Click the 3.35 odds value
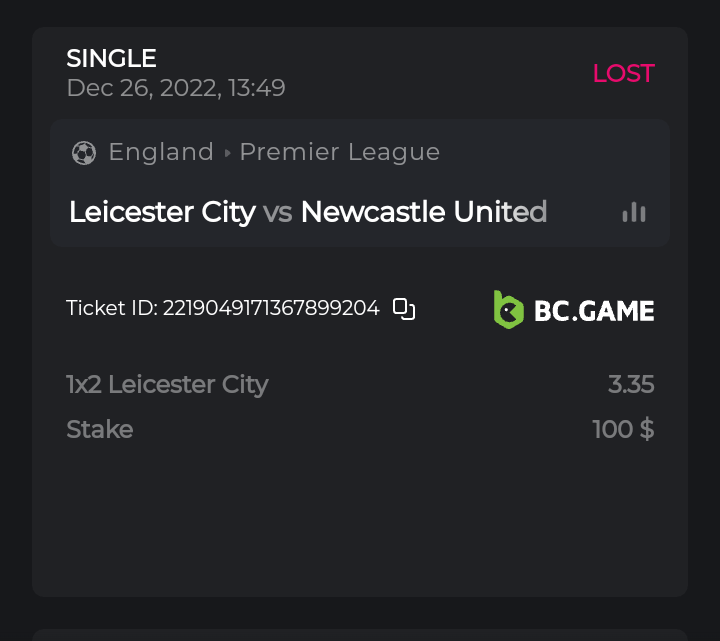 [x=631, y=384]
